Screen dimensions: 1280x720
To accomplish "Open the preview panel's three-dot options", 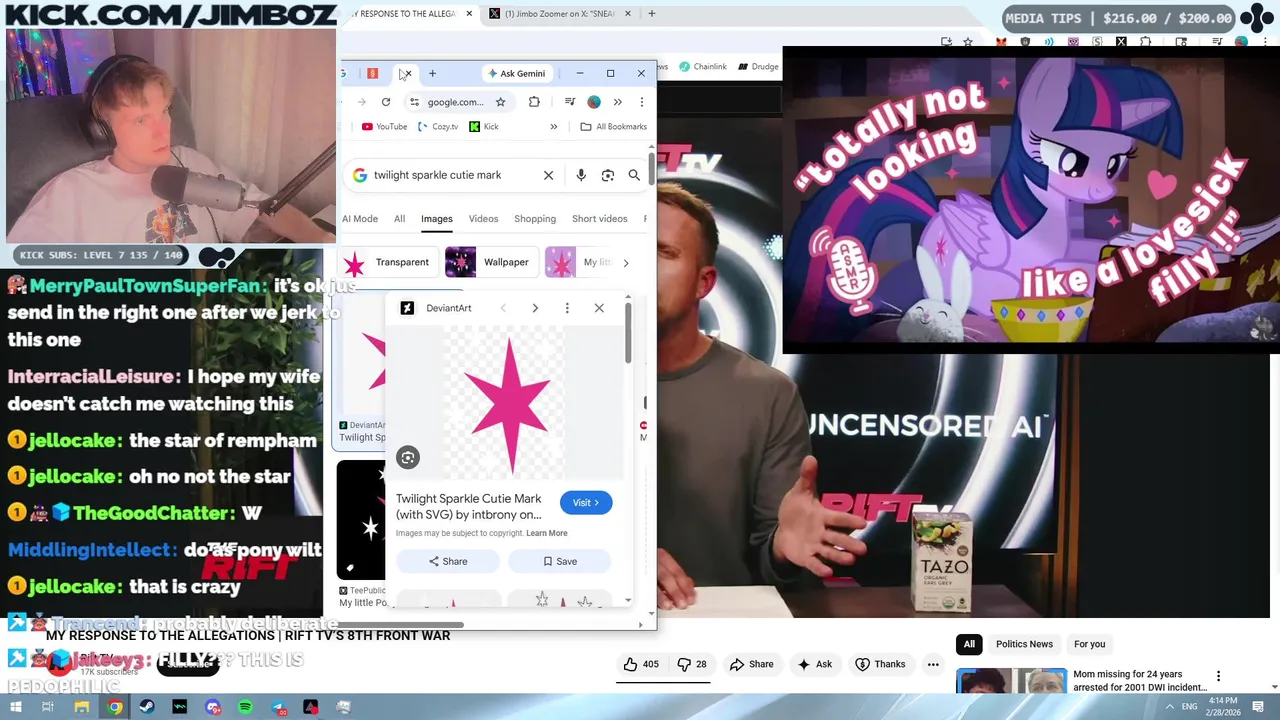I will [567, 308].
